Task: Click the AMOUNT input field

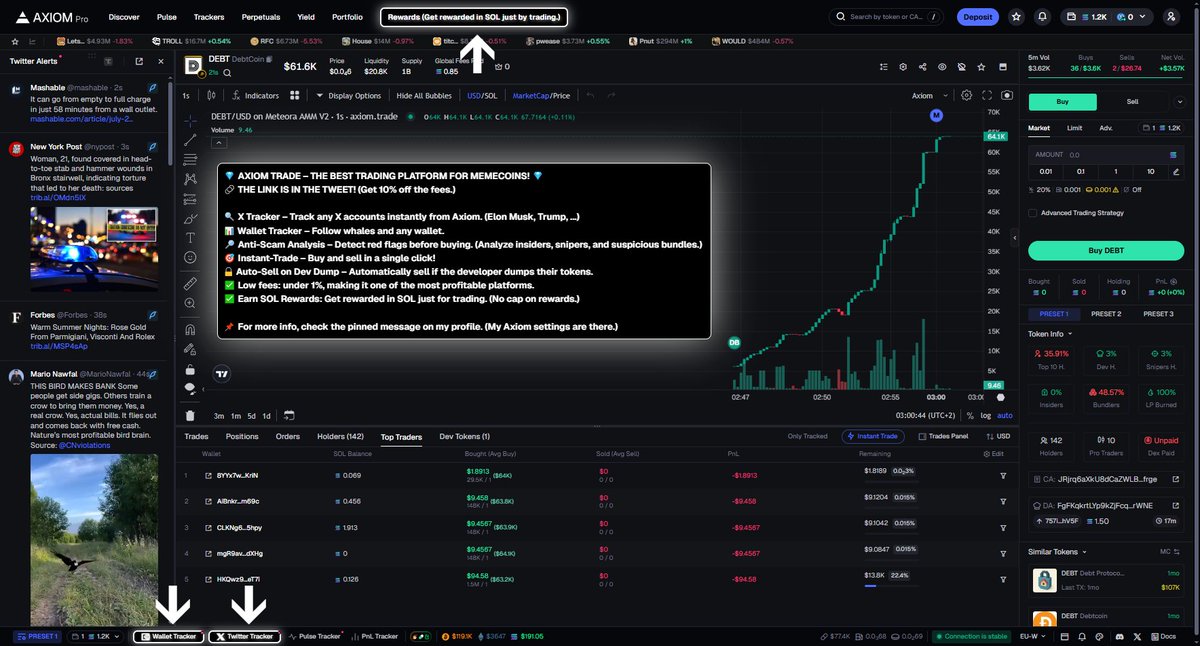Action: tap(1105, 155)
